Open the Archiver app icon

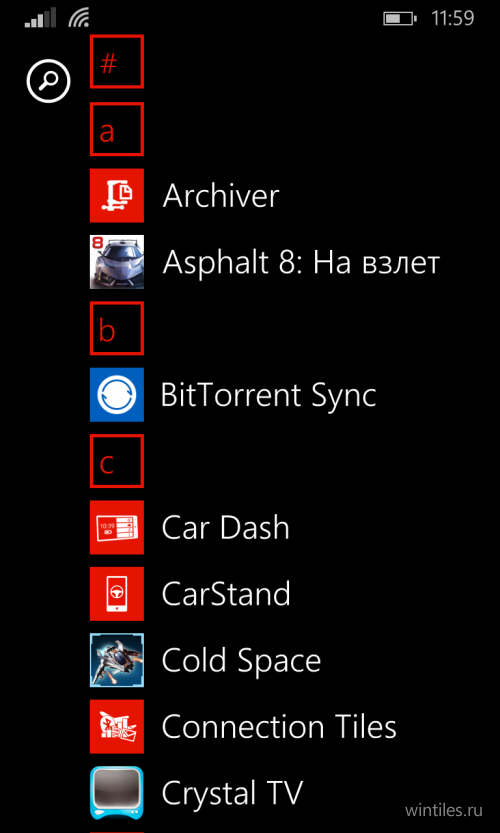(116, 196)
